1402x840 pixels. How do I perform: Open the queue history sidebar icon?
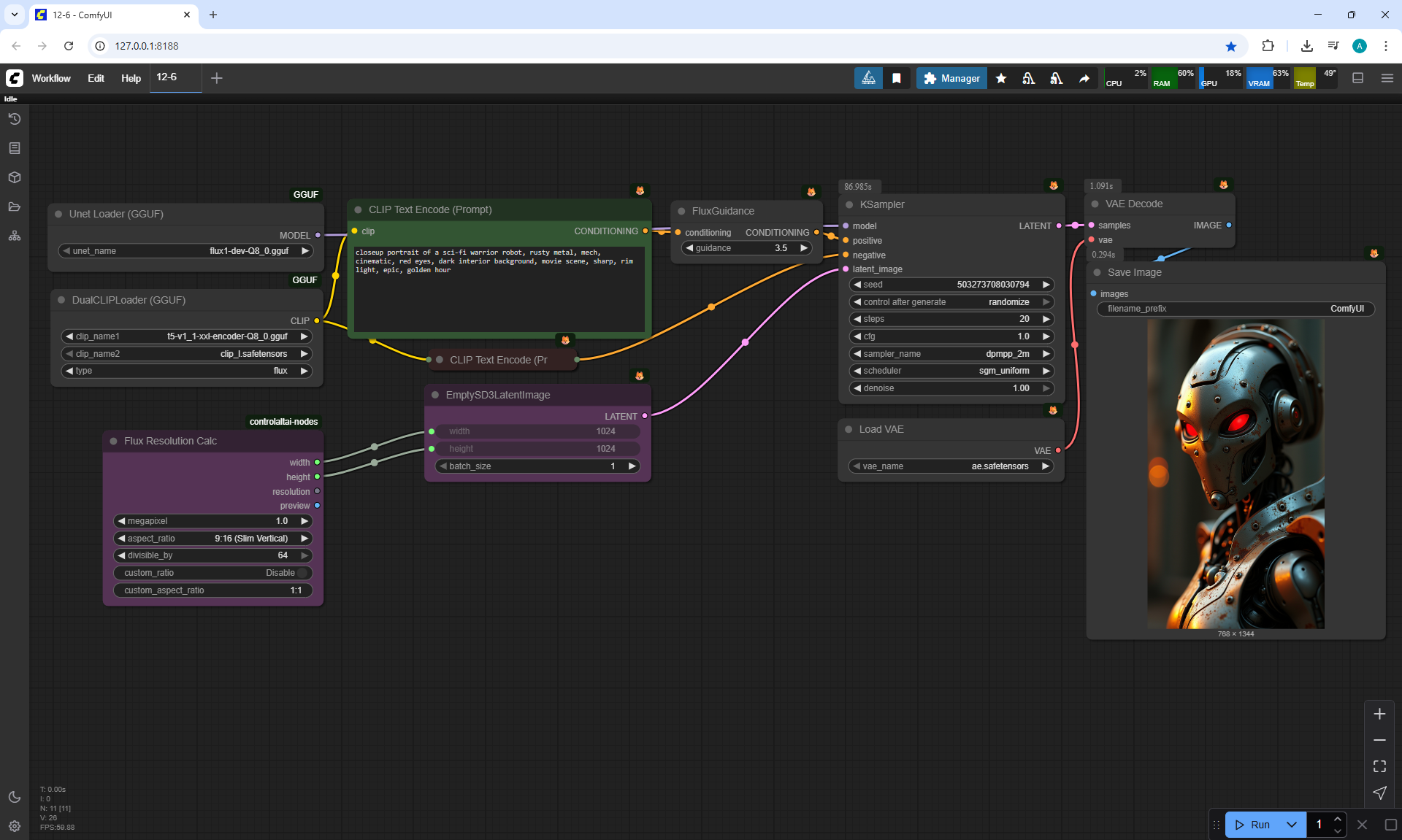pyautogui.click(x=15, y=119)
